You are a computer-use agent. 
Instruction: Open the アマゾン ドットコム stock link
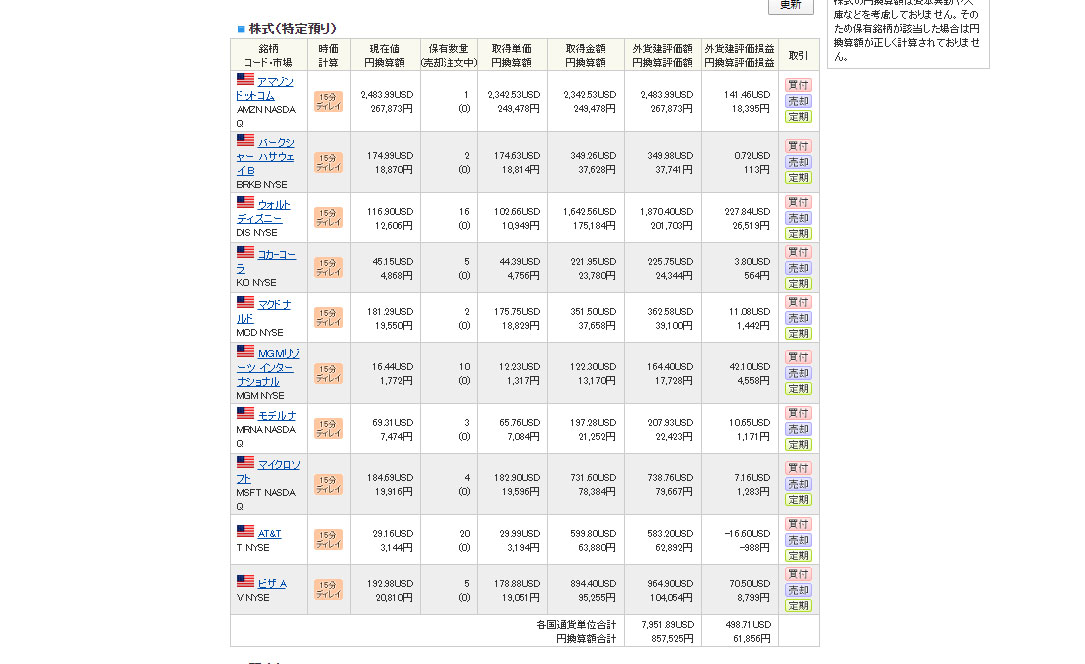click(265, 89)
